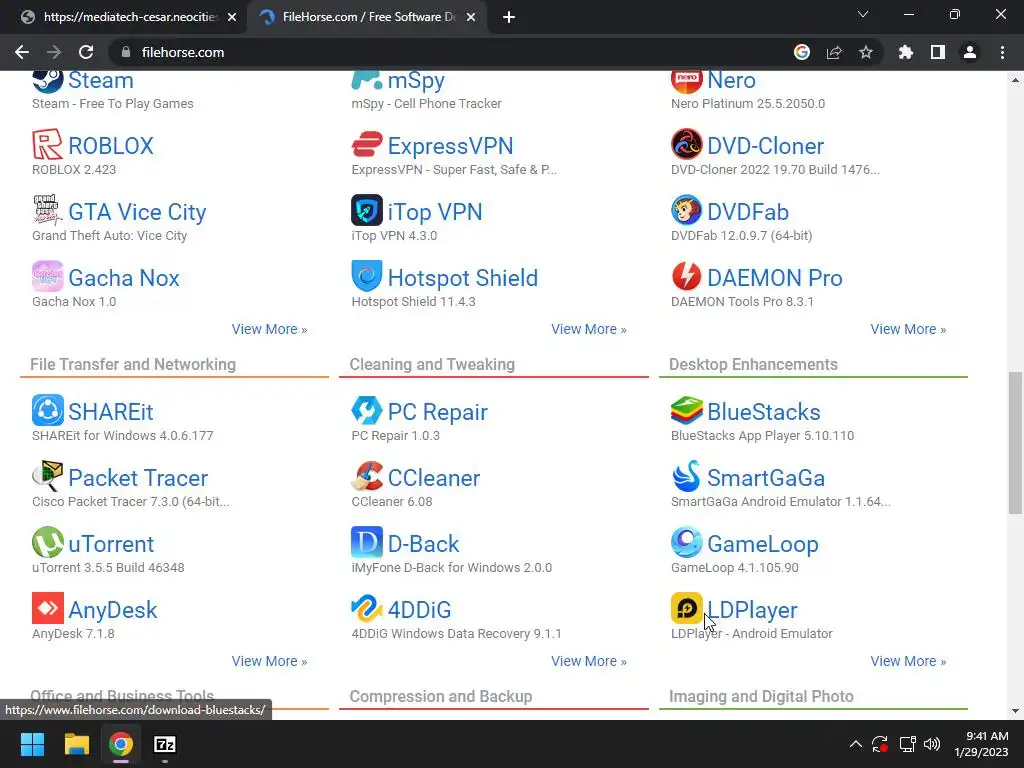
Task: Open the Hotspot Shield icon
Action: pos(367,276)
